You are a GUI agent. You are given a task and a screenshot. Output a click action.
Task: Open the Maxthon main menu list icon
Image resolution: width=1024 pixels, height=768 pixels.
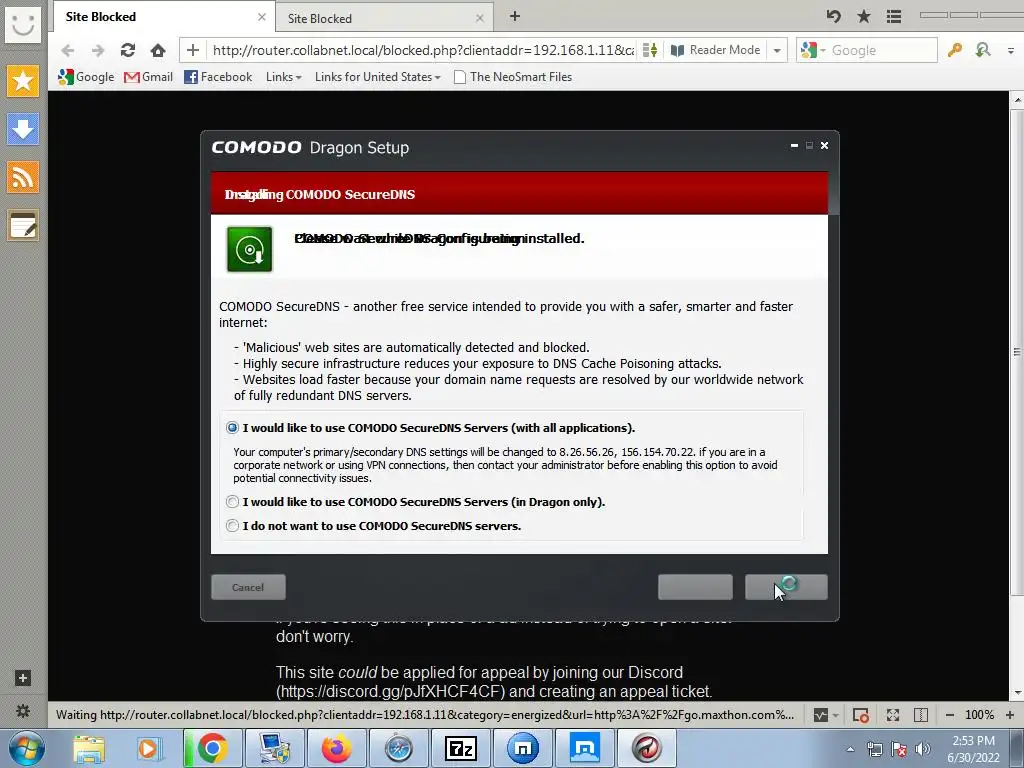[x=894, y=16]
